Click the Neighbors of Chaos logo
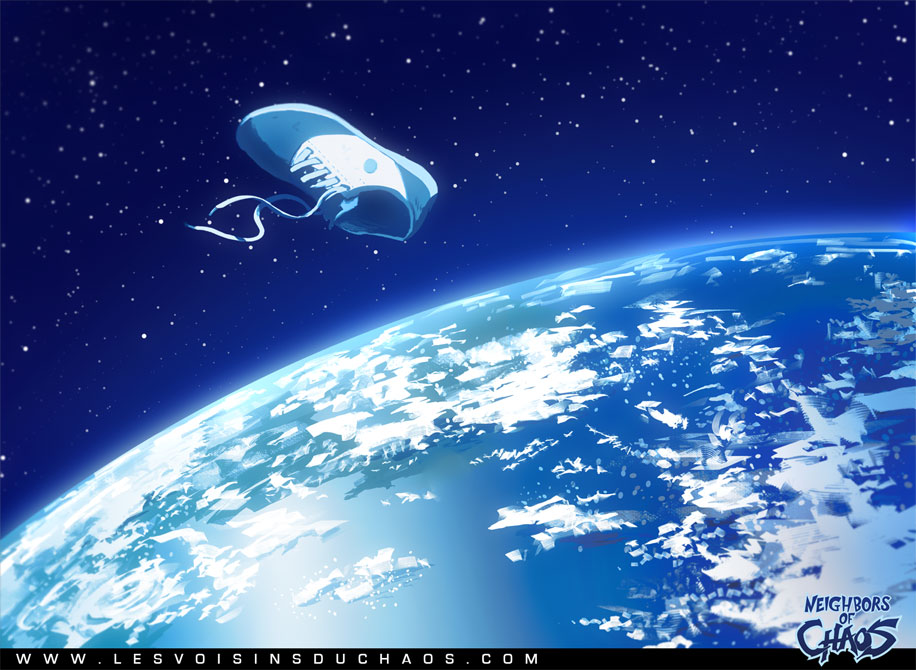916x670 pixels. (x=848, y=624)
